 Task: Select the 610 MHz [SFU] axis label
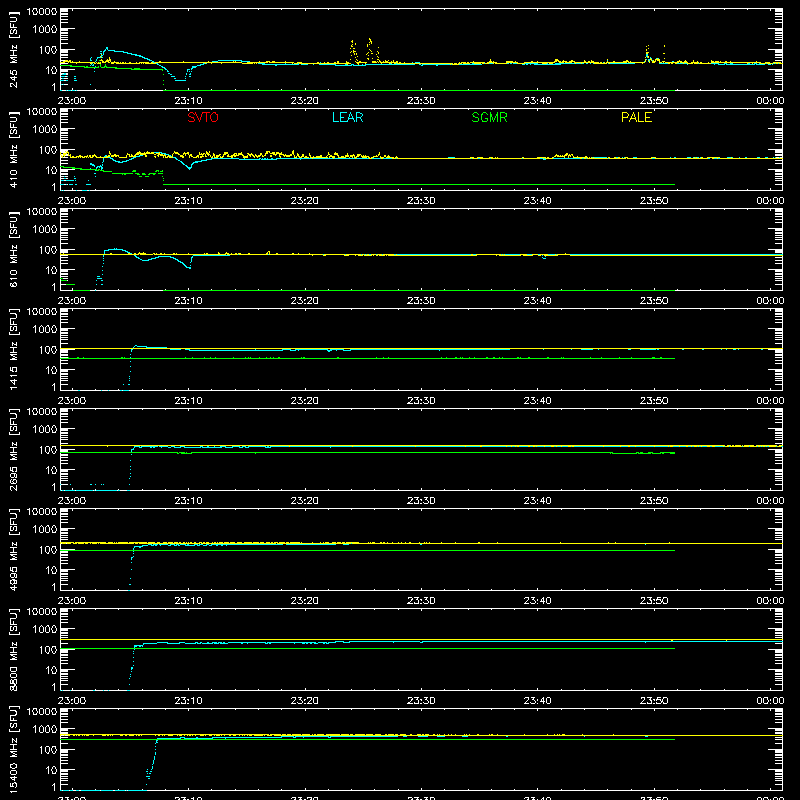click(14, 249)
